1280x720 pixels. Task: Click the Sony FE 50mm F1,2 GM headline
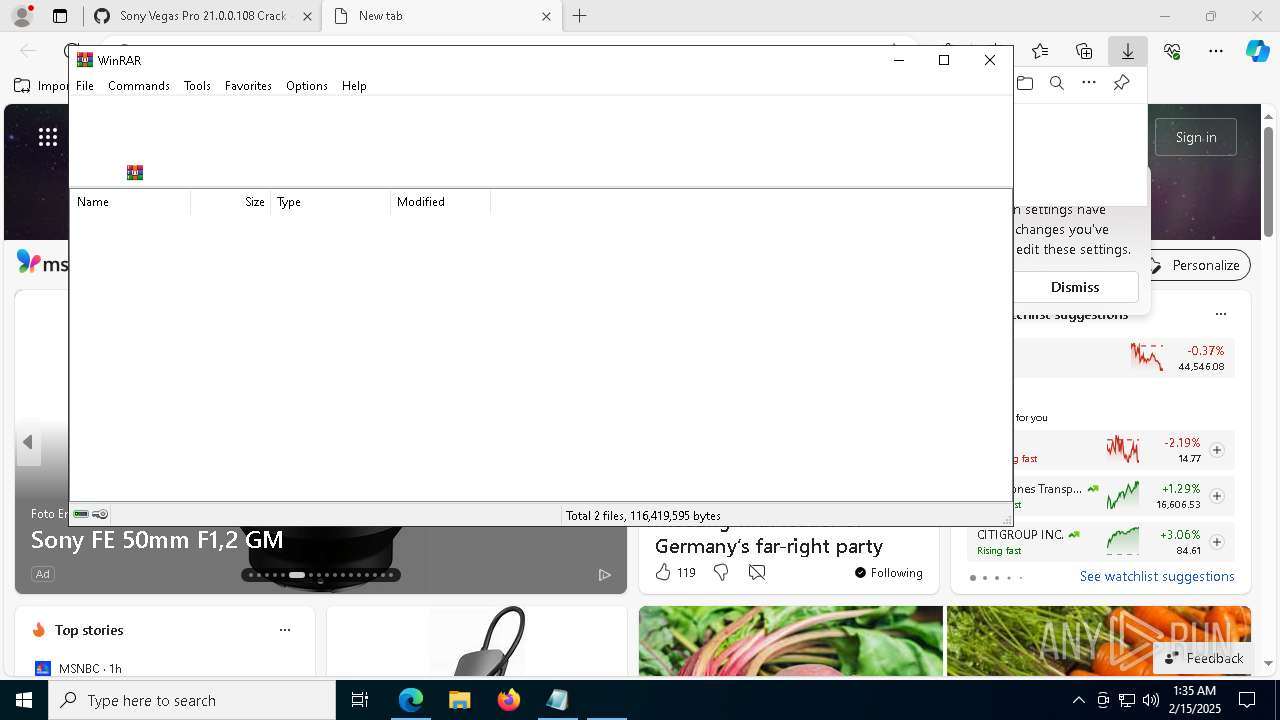(157, 540)
